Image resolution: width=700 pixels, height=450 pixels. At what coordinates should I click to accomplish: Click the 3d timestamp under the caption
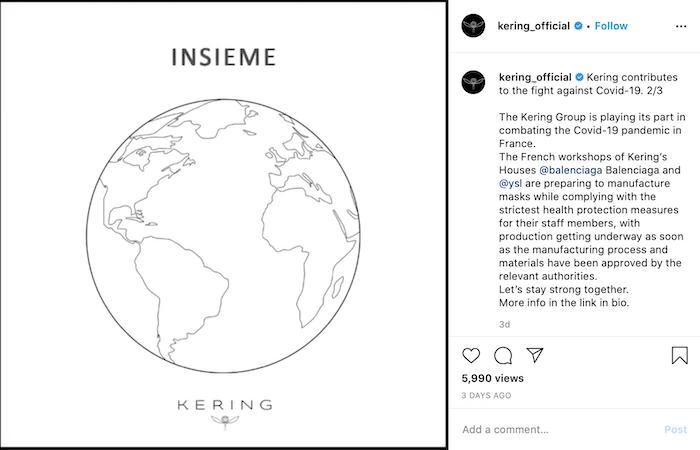[504, 324]
